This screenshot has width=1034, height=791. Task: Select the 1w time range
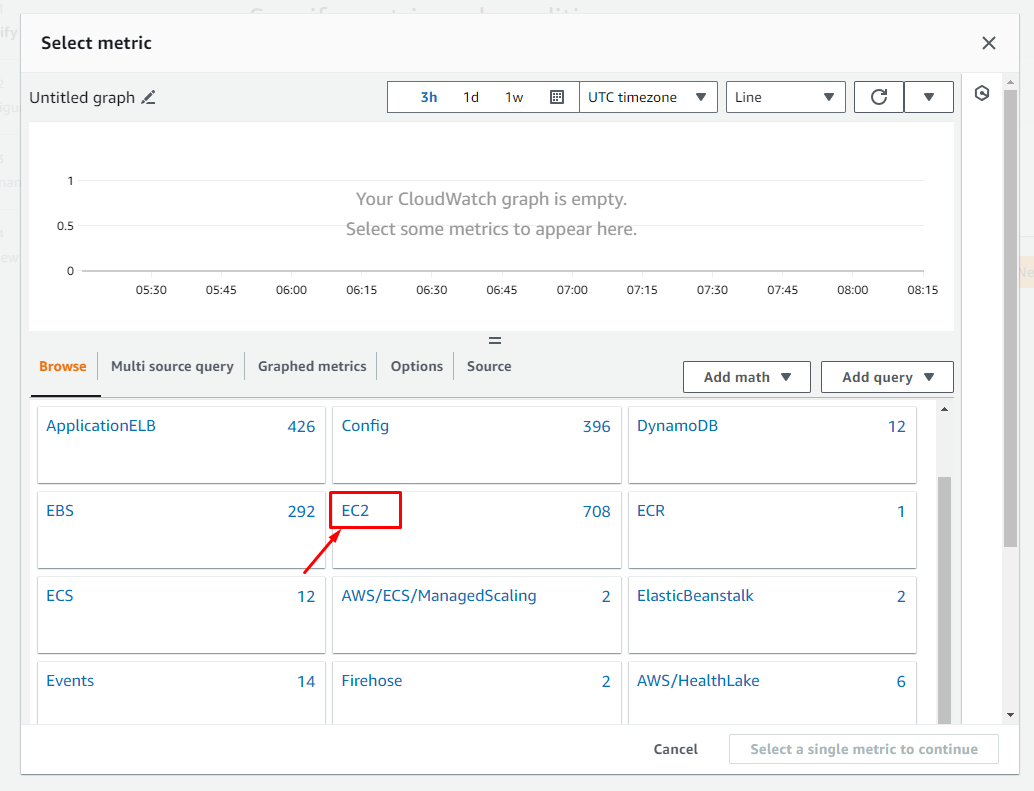[x=514, y=97]
